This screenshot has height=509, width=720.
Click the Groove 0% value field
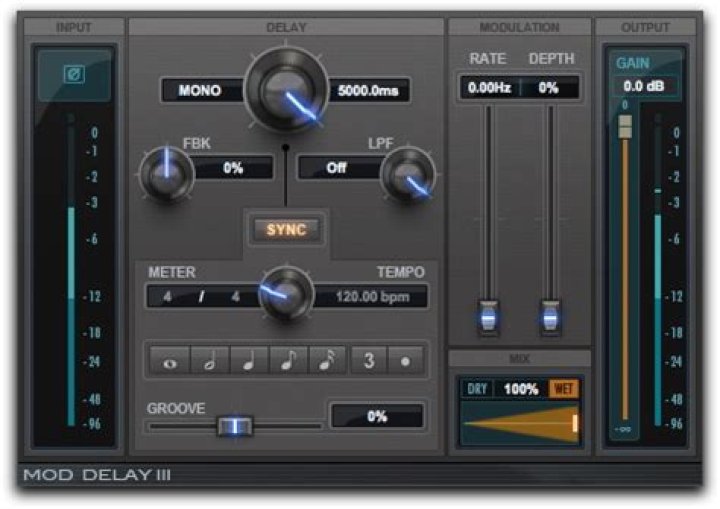pos(377,416)
